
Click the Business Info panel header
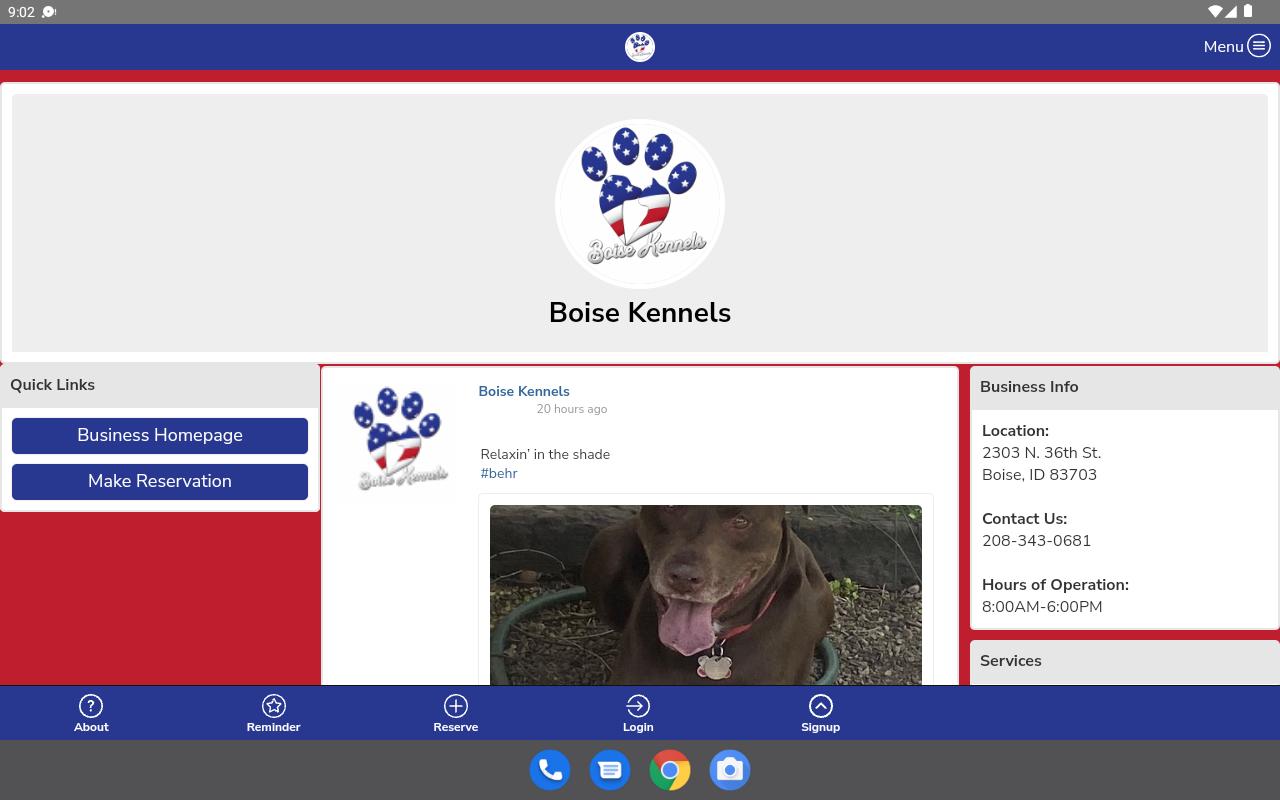(1125, 388)
